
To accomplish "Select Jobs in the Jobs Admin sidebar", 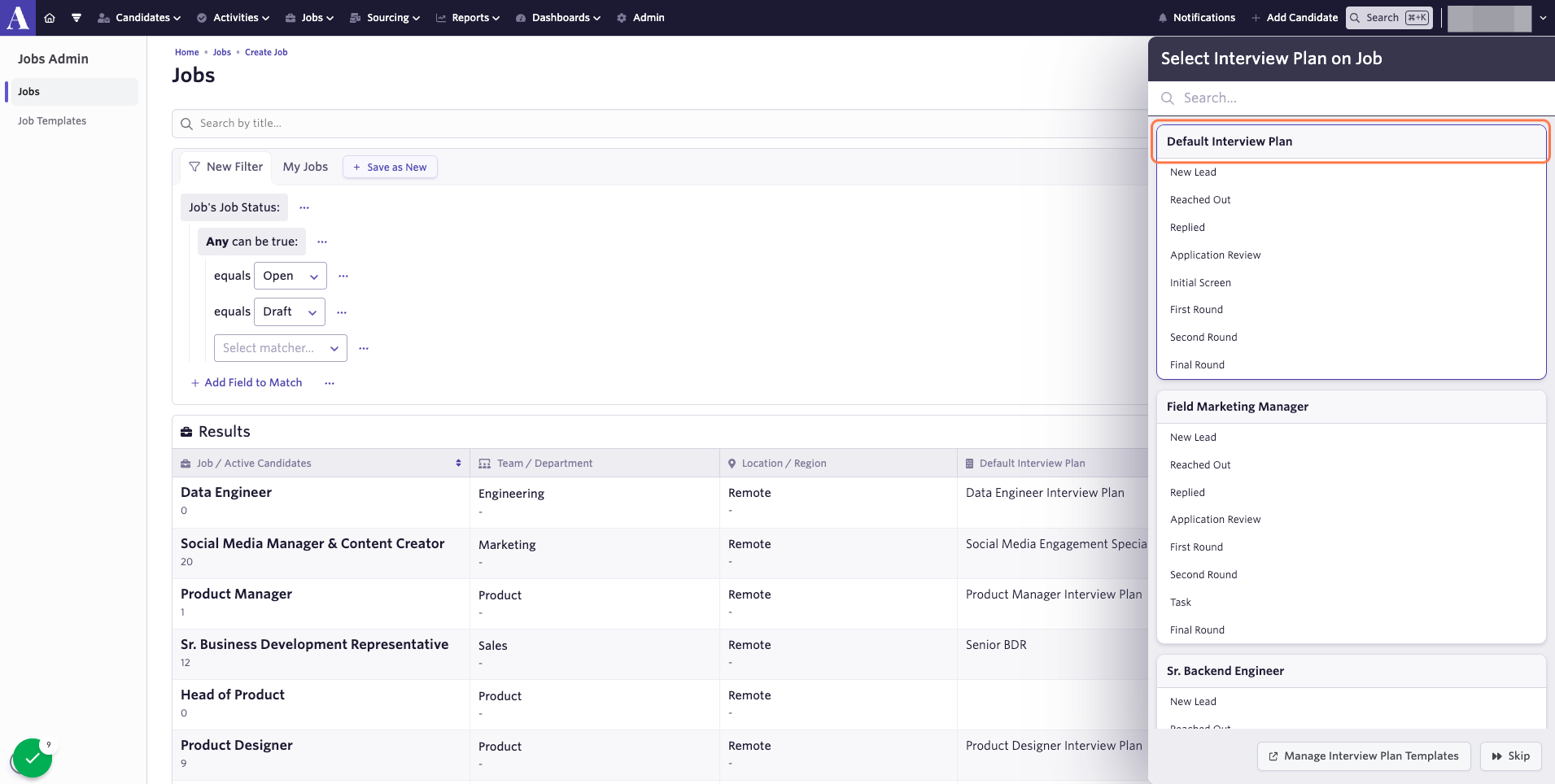I will pyautogui.click(x=72, y=92).
